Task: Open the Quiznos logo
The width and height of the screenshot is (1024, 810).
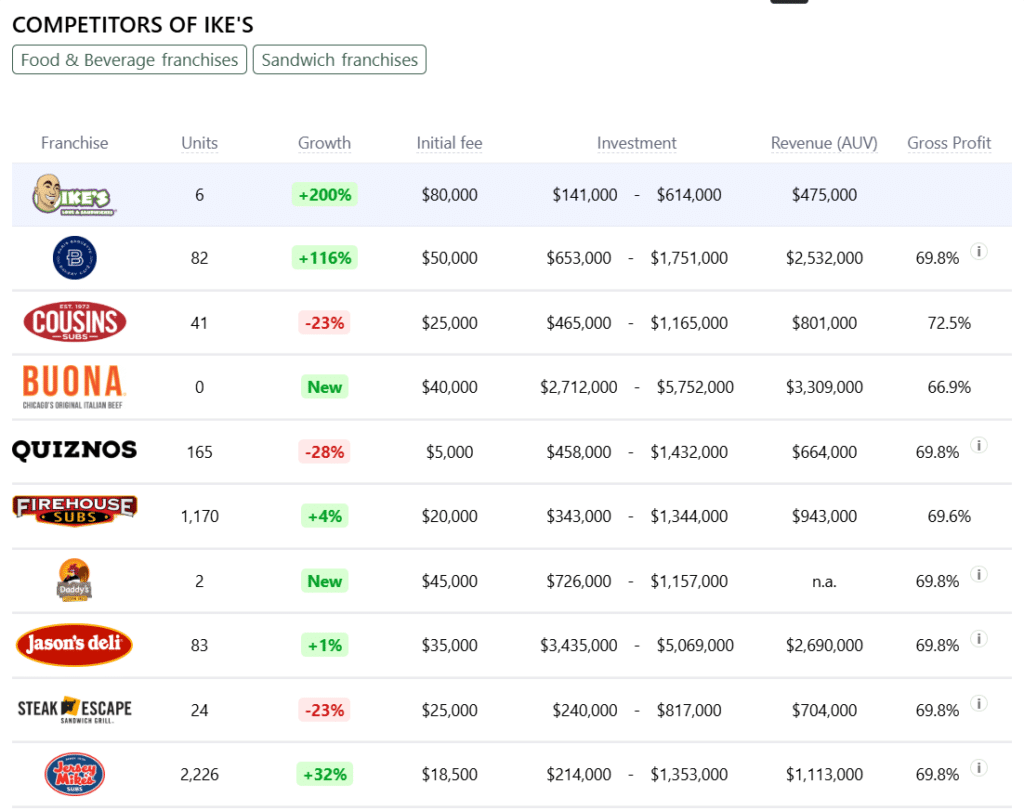Action: point(74,450)
